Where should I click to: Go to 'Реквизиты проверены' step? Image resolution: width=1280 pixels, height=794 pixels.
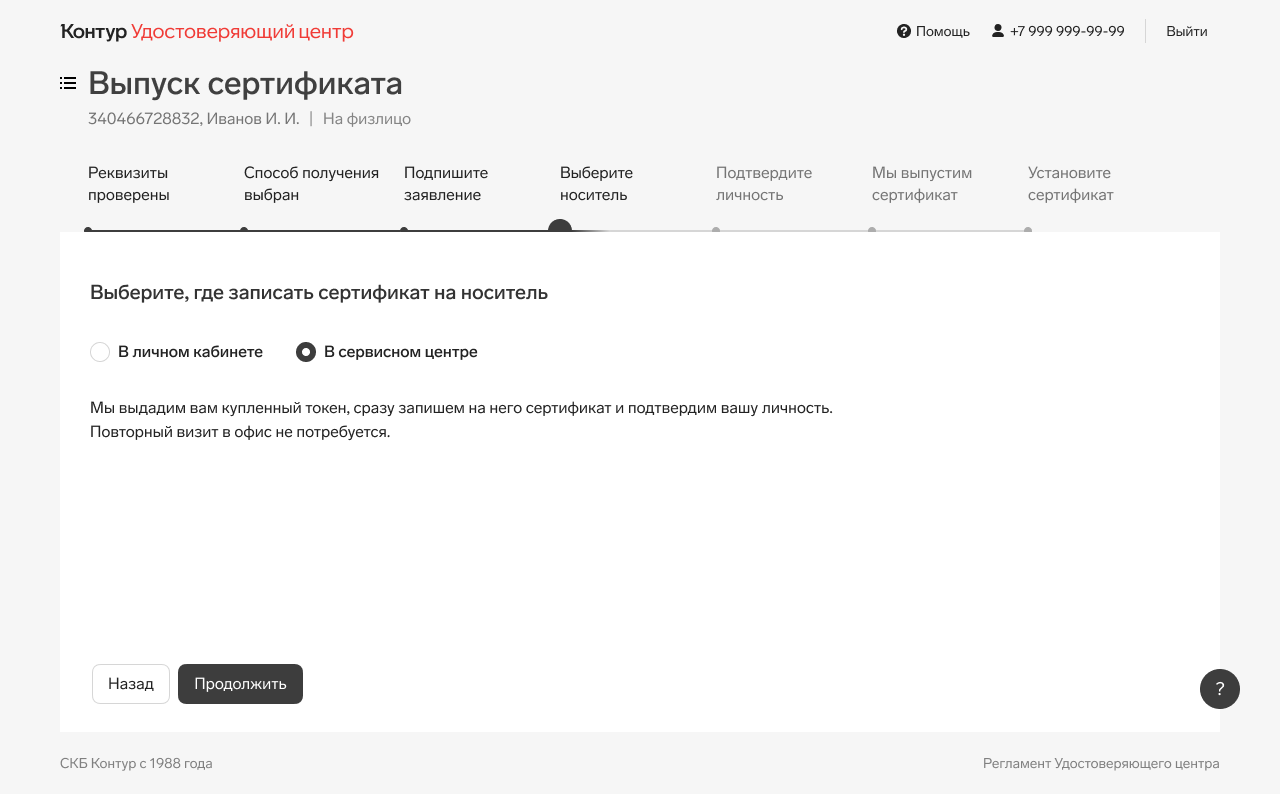pyautogui.click(x=128, y=184)
